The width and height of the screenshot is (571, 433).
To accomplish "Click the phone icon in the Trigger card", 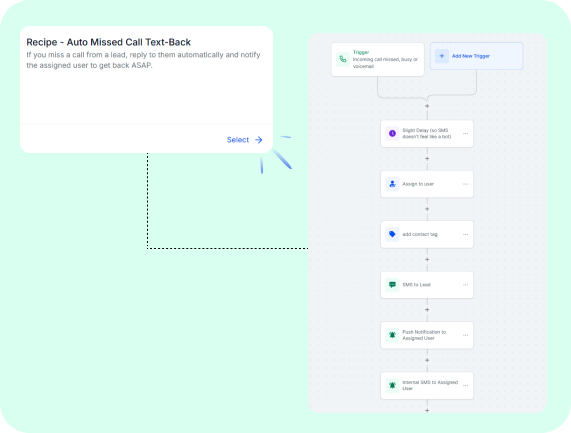I will tap(343, 59).
